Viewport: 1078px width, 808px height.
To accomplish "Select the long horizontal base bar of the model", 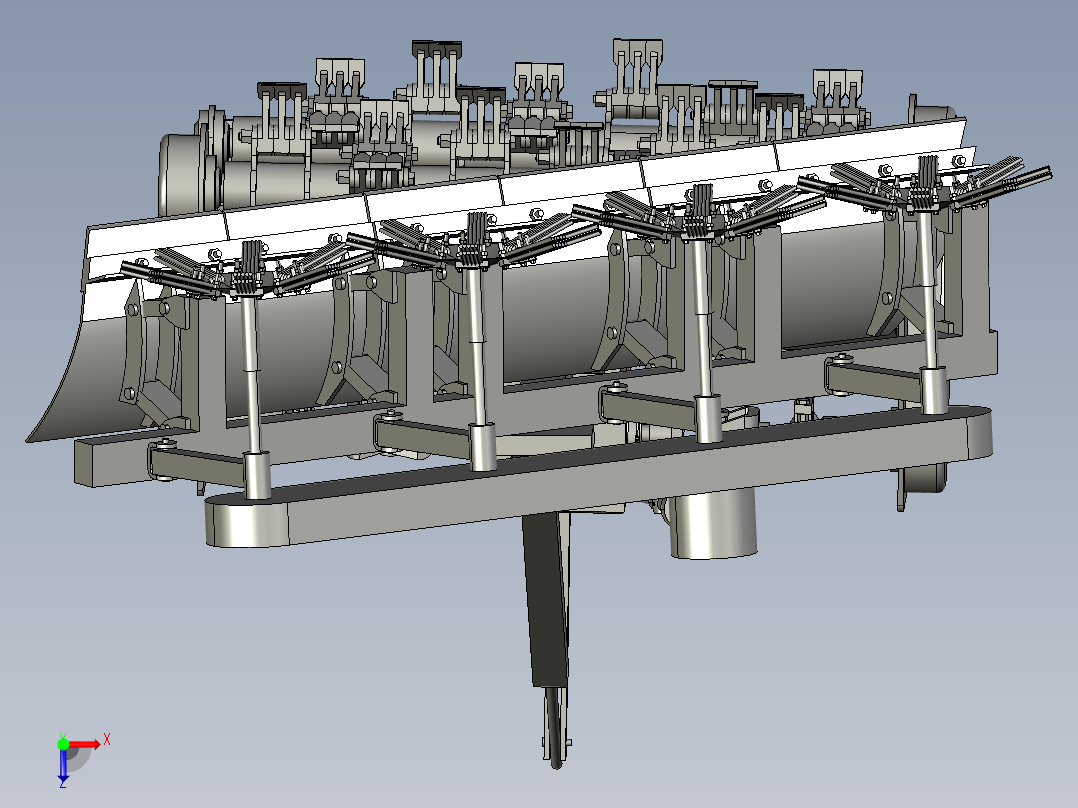I will [598, 477].
